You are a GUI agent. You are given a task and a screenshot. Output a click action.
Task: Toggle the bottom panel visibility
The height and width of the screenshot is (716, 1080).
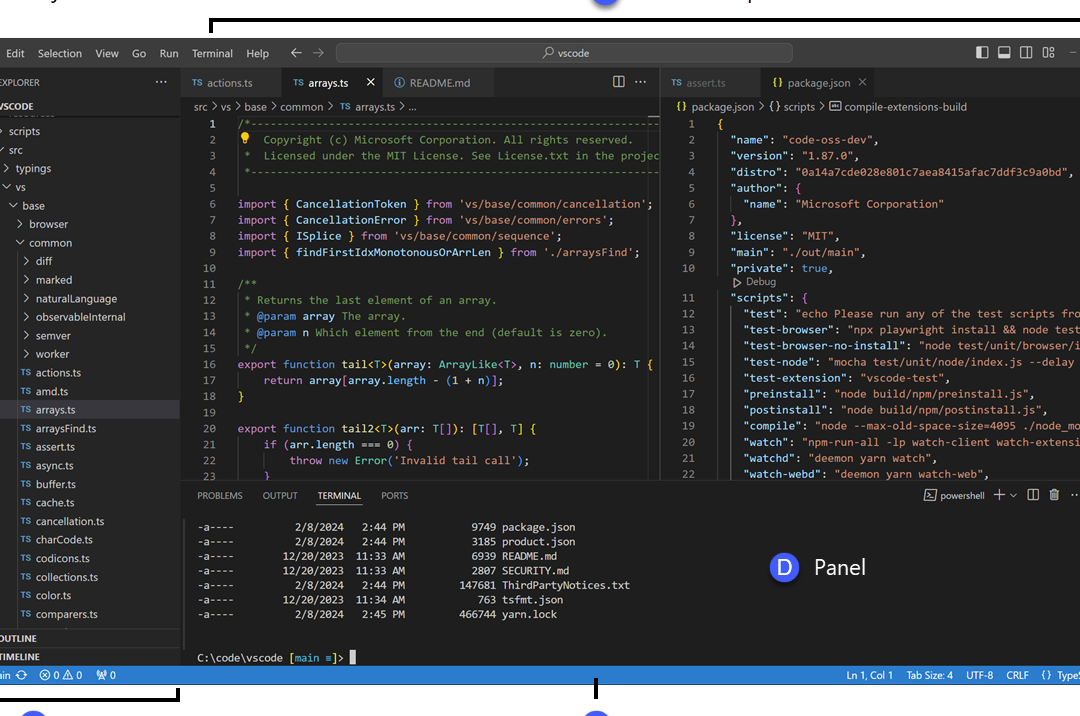point(1004,53)
